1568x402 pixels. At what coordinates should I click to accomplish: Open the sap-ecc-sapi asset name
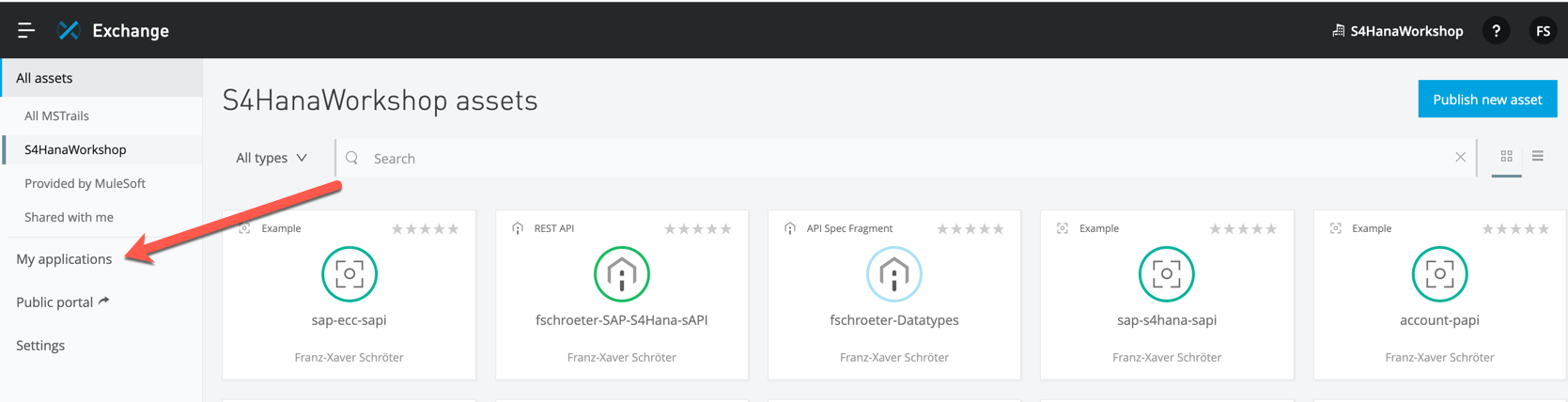click(349, 320)
